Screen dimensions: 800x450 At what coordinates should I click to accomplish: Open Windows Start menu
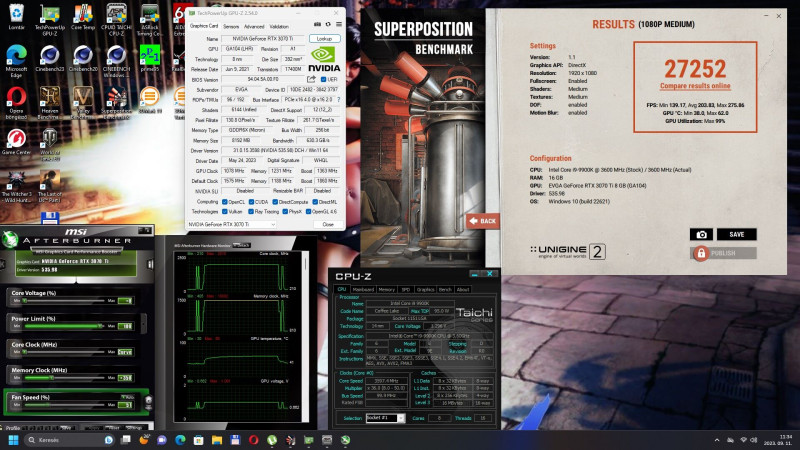coord(13,440)
